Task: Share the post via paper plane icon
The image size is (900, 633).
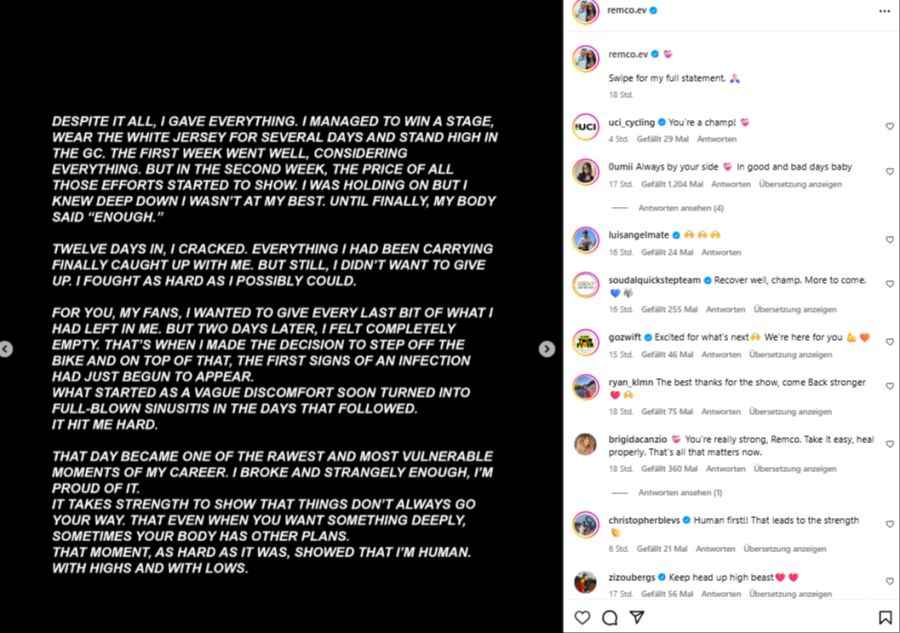Action: point(637,617)
